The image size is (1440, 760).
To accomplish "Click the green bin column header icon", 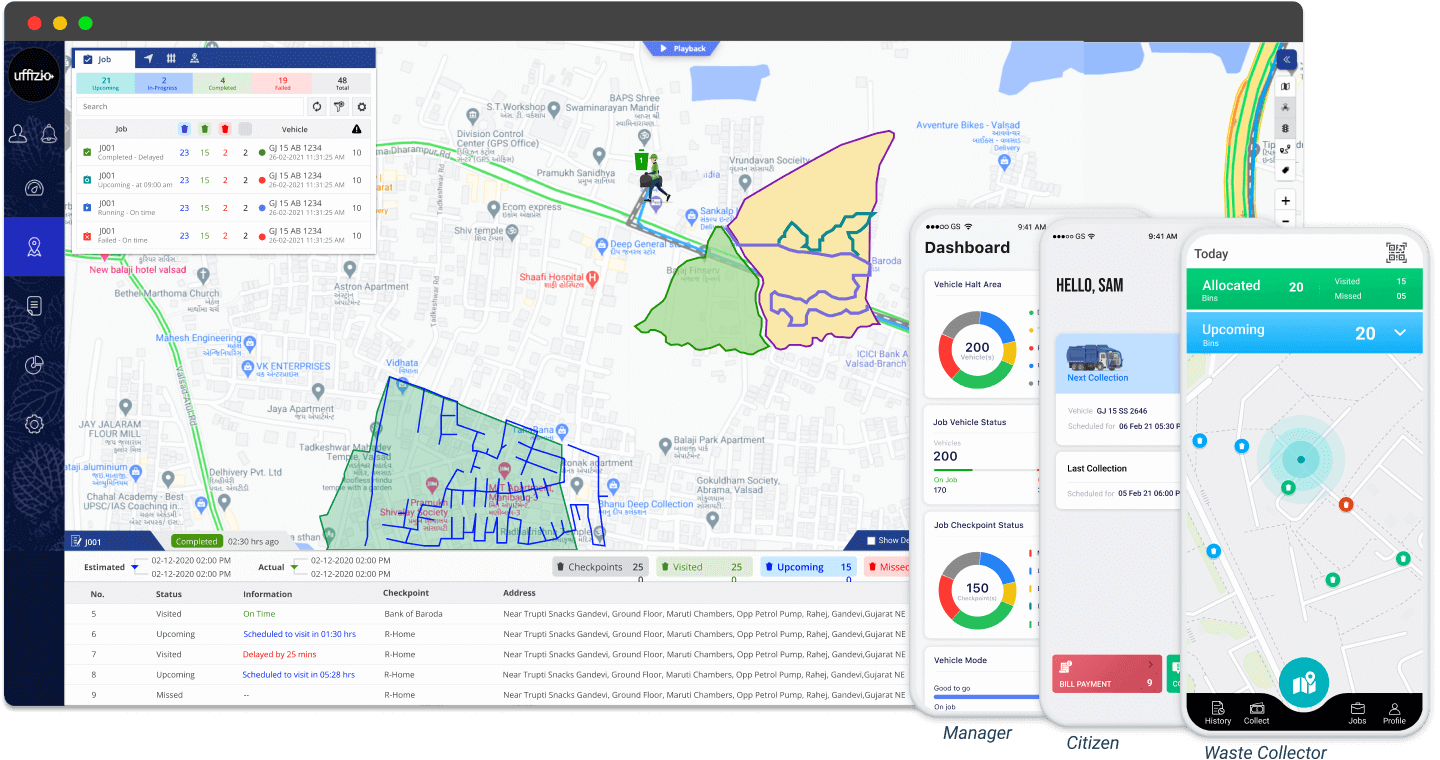I will tap(205, 129).
